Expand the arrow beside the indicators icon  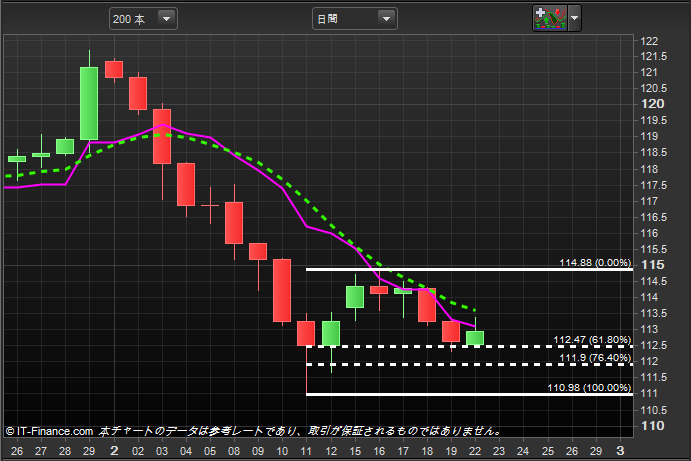(575, 19)
